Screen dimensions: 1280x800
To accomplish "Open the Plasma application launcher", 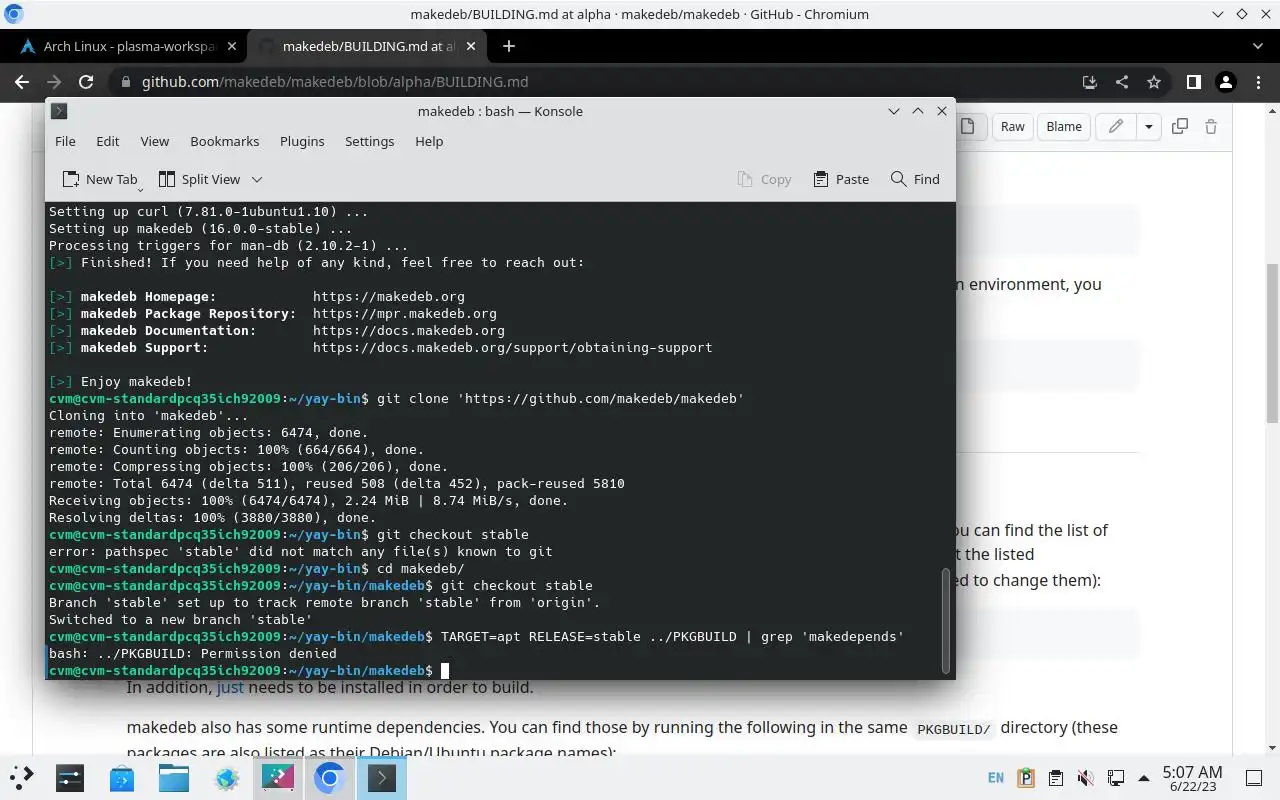I will (22, 778).
